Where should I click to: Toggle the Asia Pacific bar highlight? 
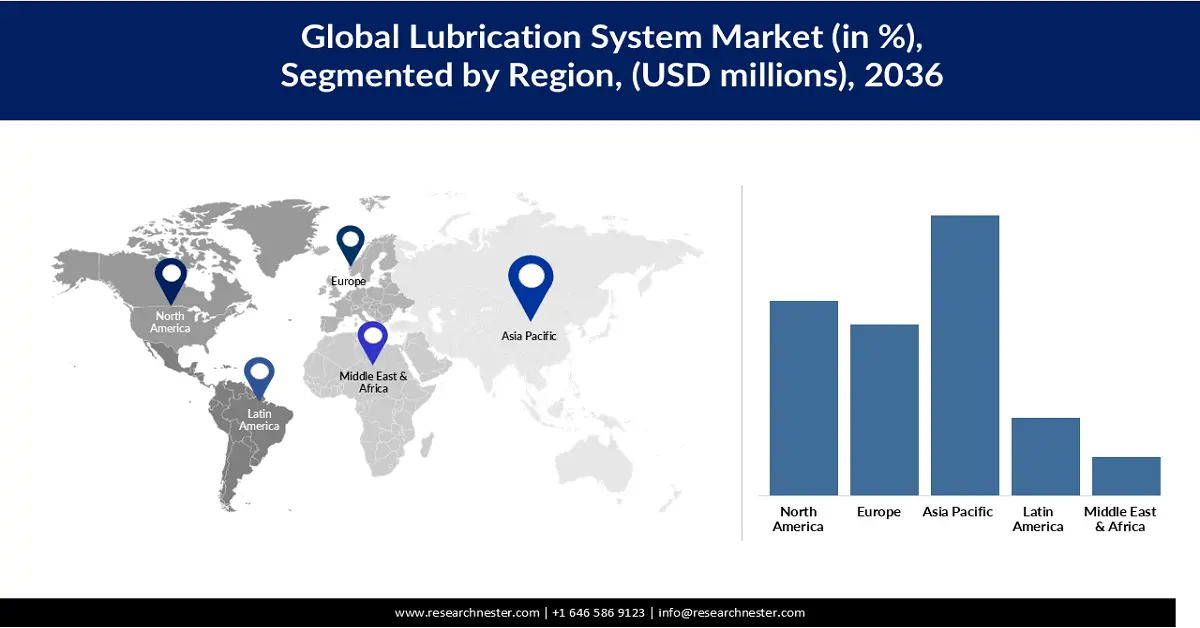[964, 355]
